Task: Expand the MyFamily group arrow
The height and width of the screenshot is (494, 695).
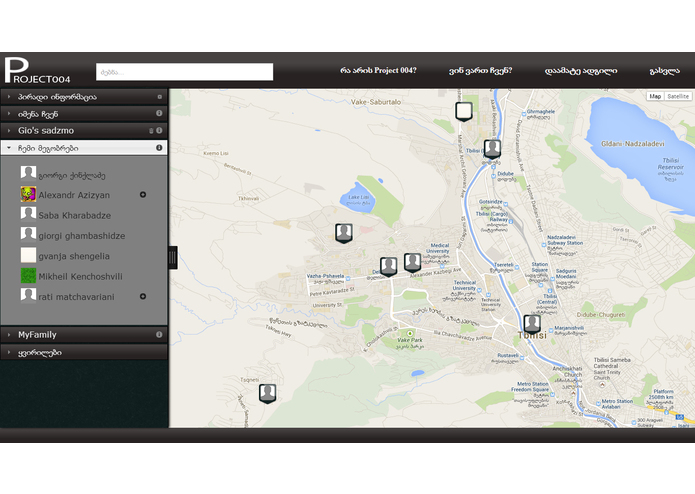Action: click(8, 335)
